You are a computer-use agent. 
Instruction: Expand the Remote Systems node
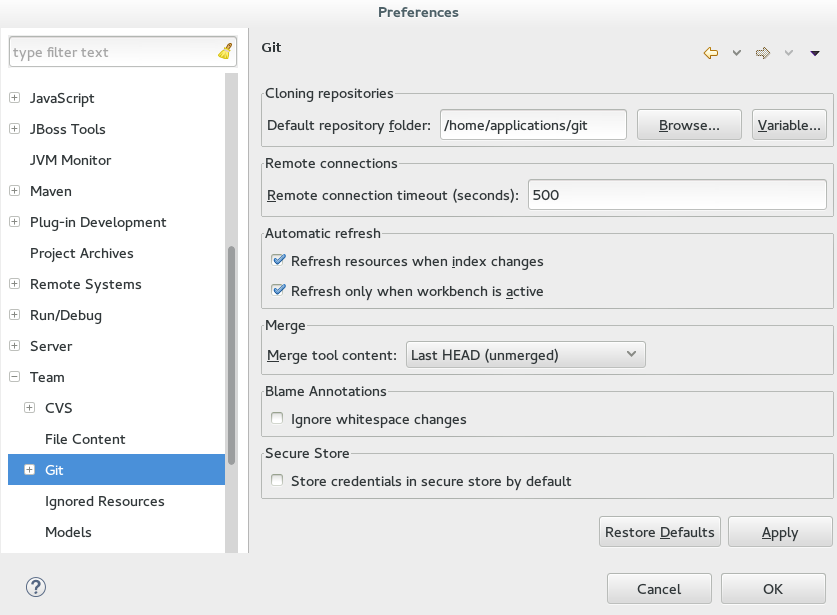coord(15,283)
